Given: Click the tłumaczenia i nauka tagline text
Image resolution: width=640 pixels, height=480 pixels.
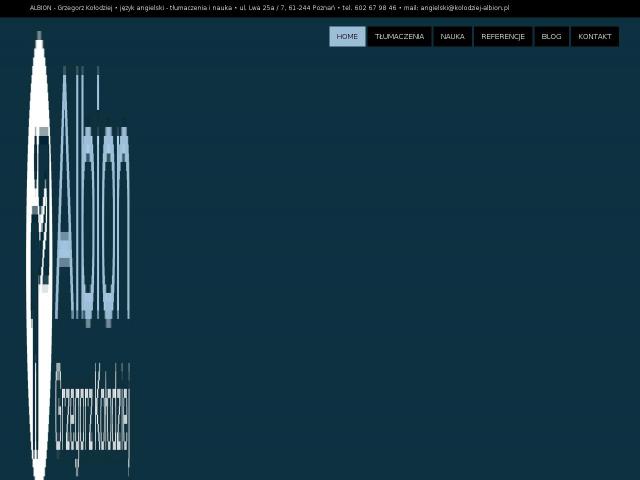Looking at the screenshot, I should [x=201, y=8].
